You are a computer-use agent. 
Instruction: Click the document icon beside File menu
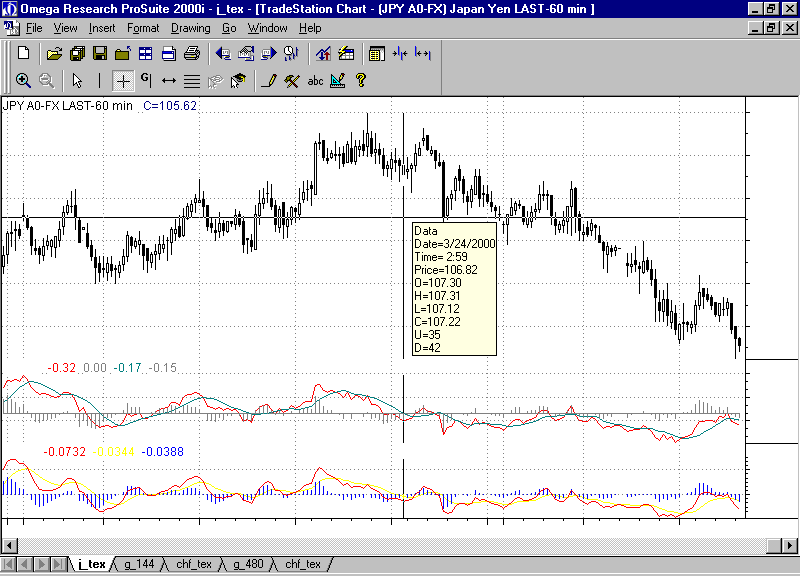coord(11,28)
